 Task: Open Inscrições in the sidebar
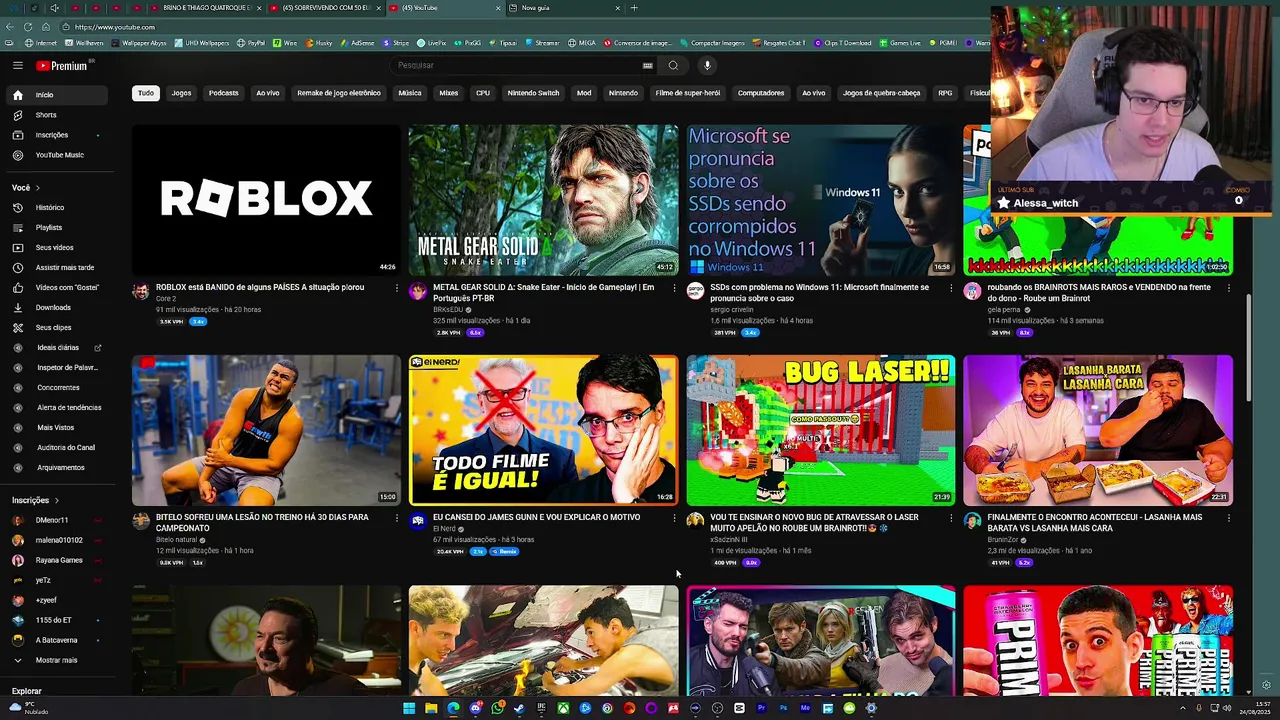coord(56,135)
